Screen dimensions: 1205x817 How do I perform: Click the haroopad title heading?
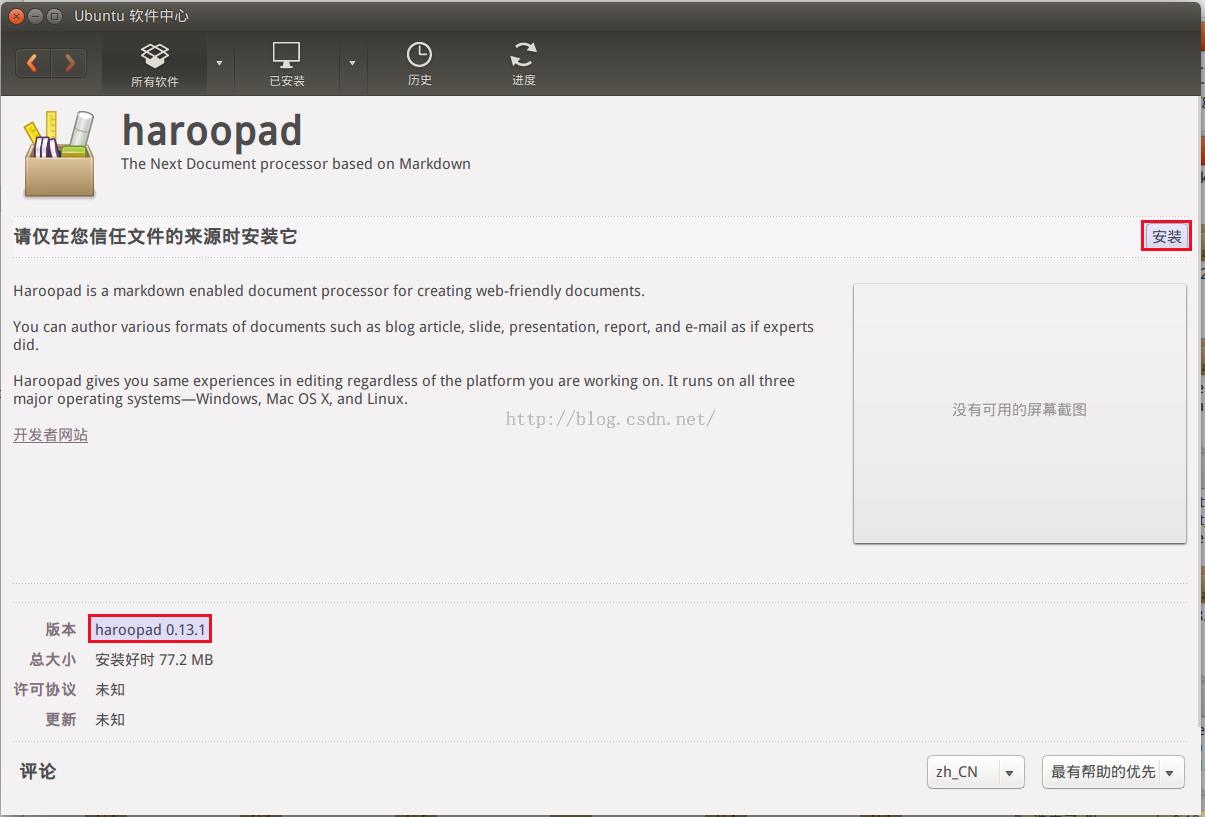212,131
